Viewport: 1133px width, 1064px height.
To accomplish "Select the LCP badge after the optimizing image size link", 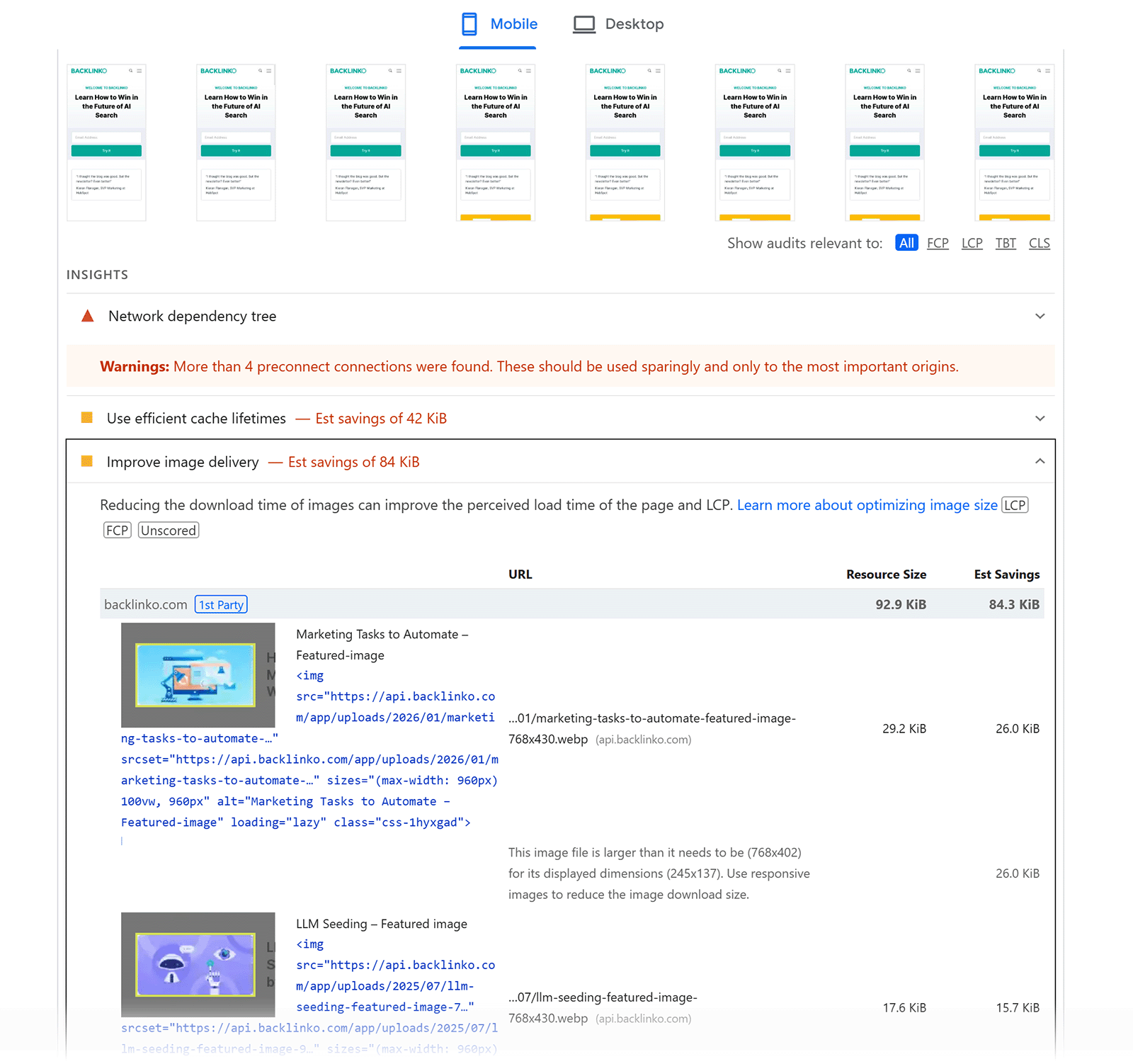I will [1015, 505].
